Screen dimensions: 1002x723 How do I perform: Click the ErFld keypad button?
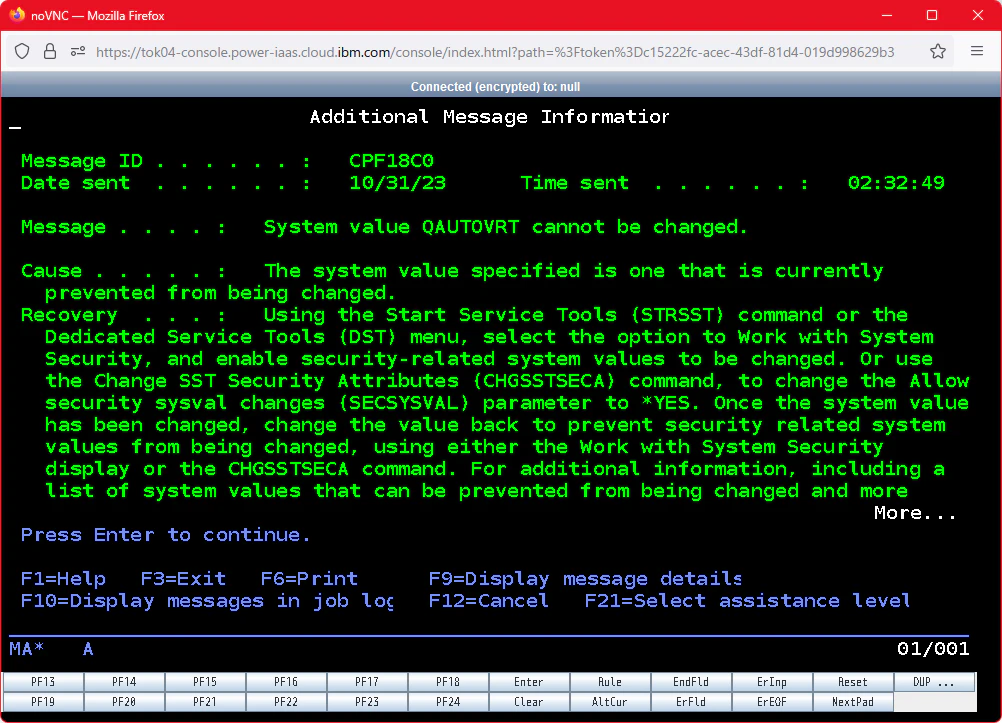pyautogui.click(x=691, y=702)
